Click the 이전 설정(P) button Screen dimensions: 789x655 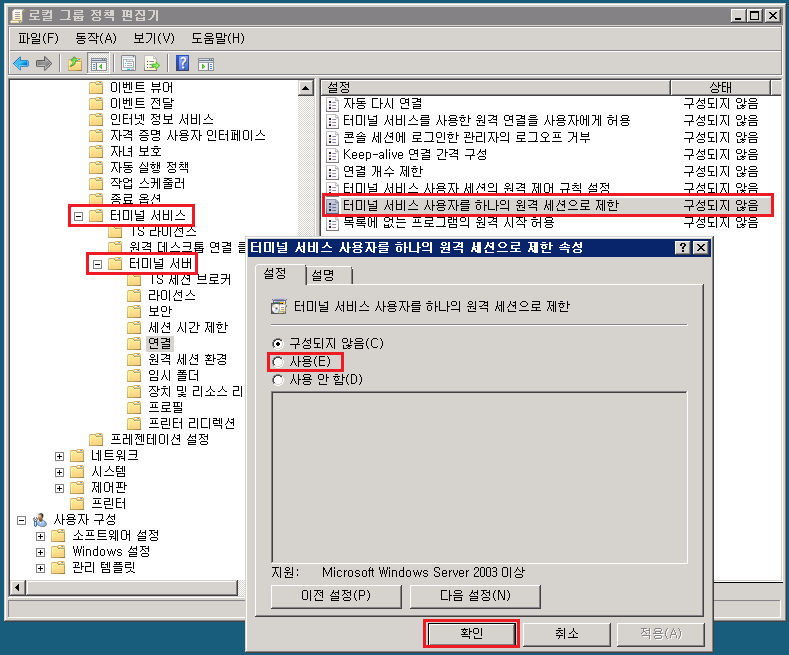coord(336,596)
